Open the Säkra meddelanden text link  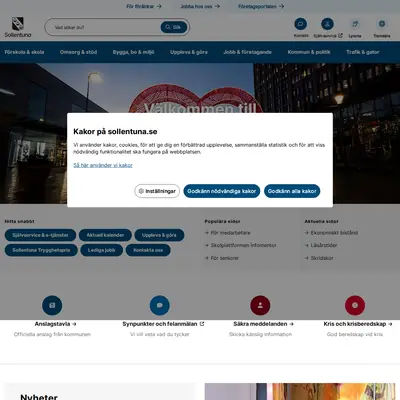[263, 324]
